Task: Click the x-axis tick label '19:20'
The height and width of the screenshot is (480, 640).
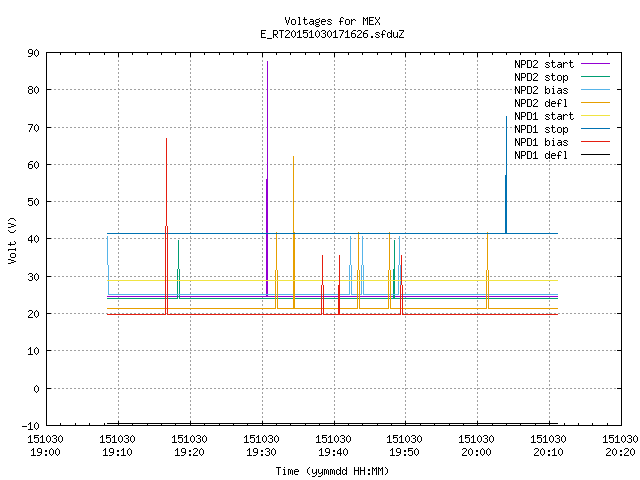Action: (189, 453)
